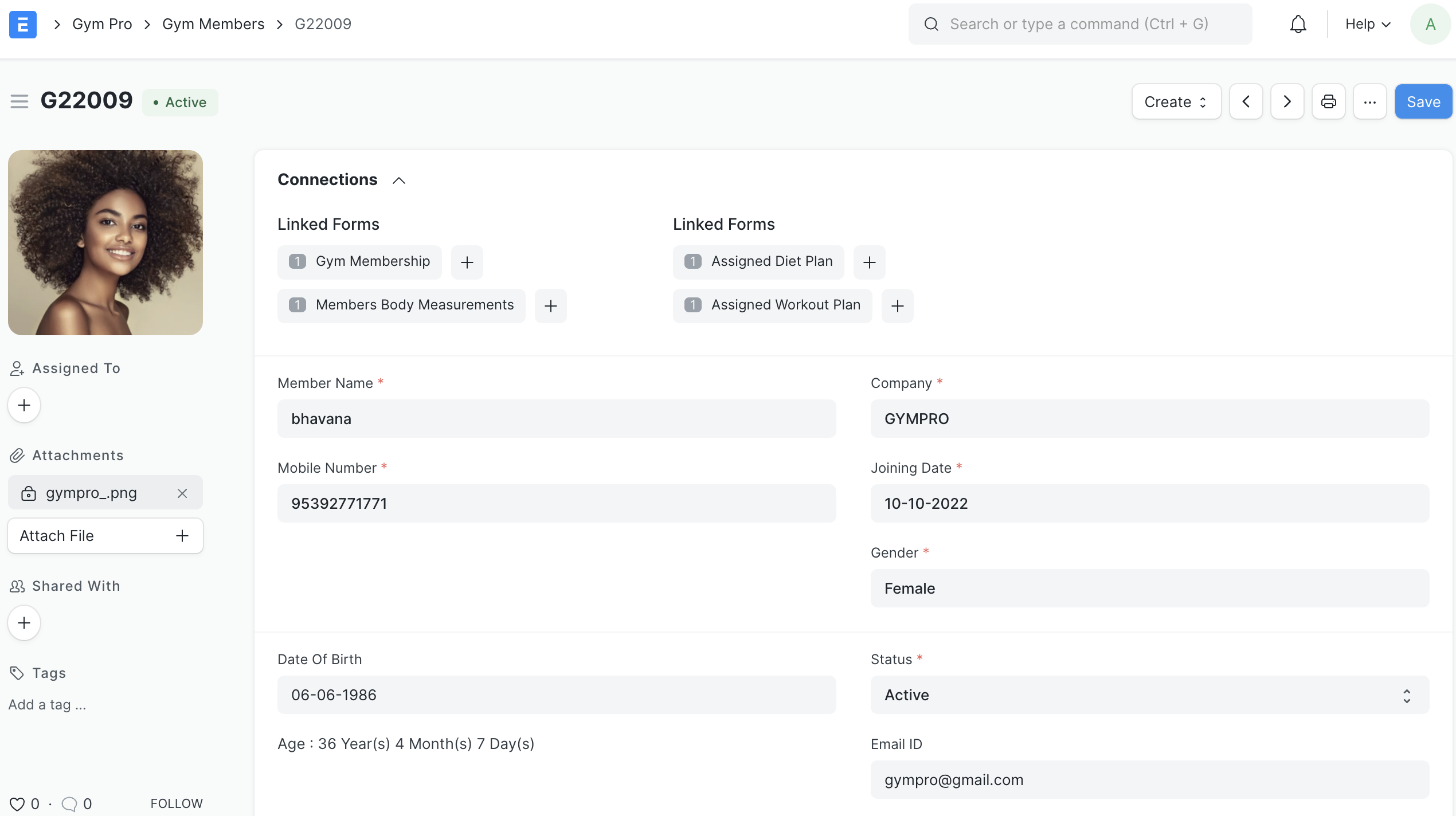
Task: Add new Gym Membership plus icon
Action: click(467, 262)
